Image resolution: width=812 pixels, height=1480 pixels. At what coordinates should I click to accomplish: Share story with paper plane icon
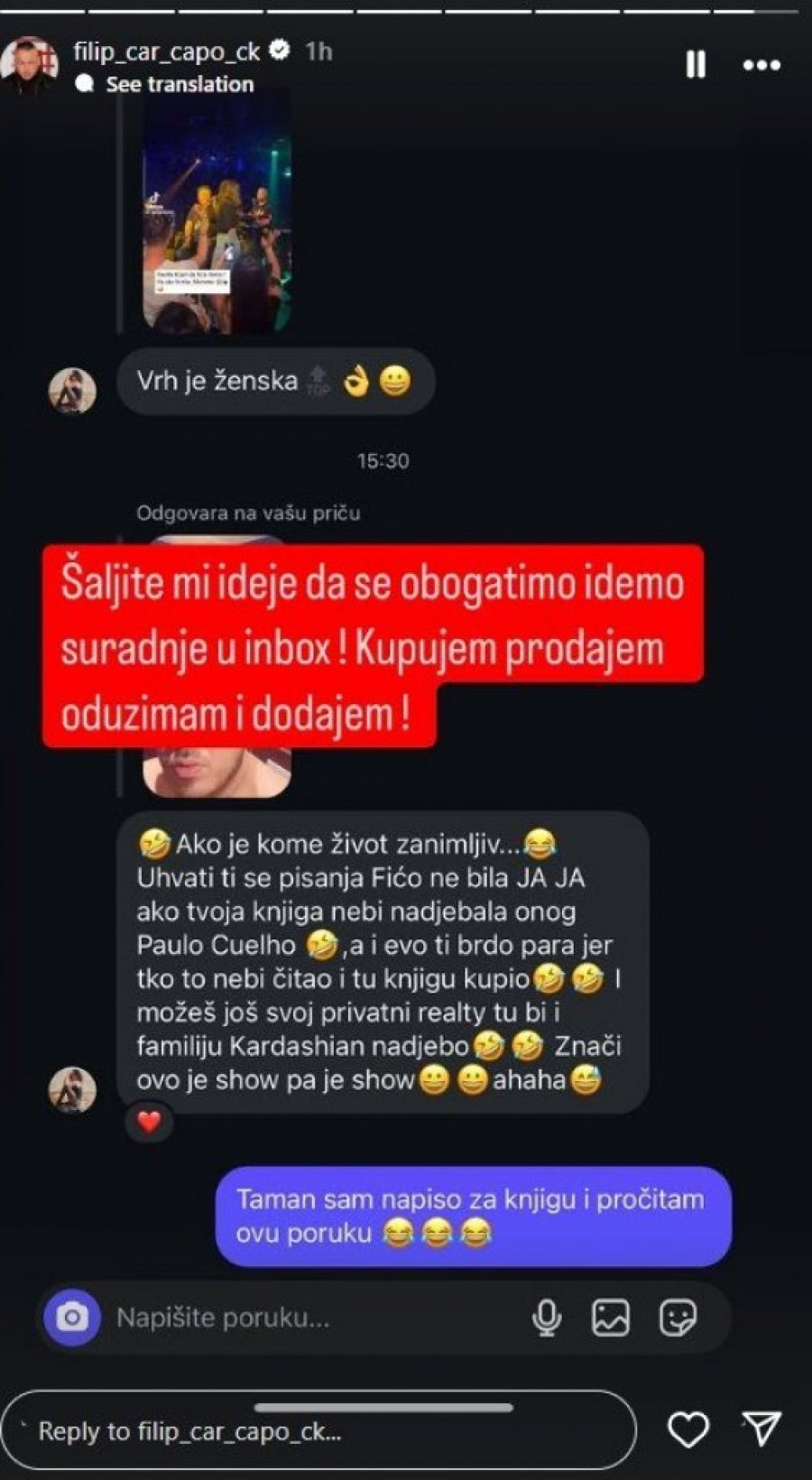(762, 1429)
